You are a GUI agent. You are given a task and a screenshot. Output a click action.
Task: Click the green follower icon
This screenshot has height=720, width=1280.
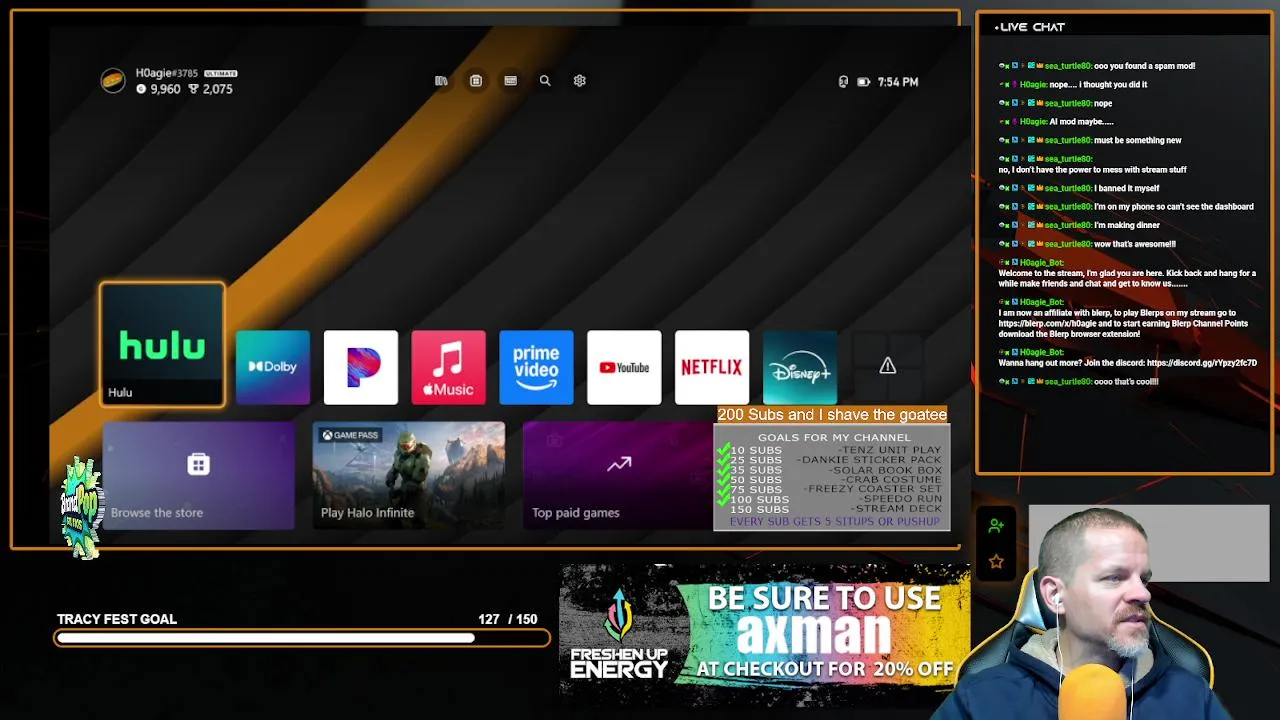pyautogui.click(x=996, y=526)
